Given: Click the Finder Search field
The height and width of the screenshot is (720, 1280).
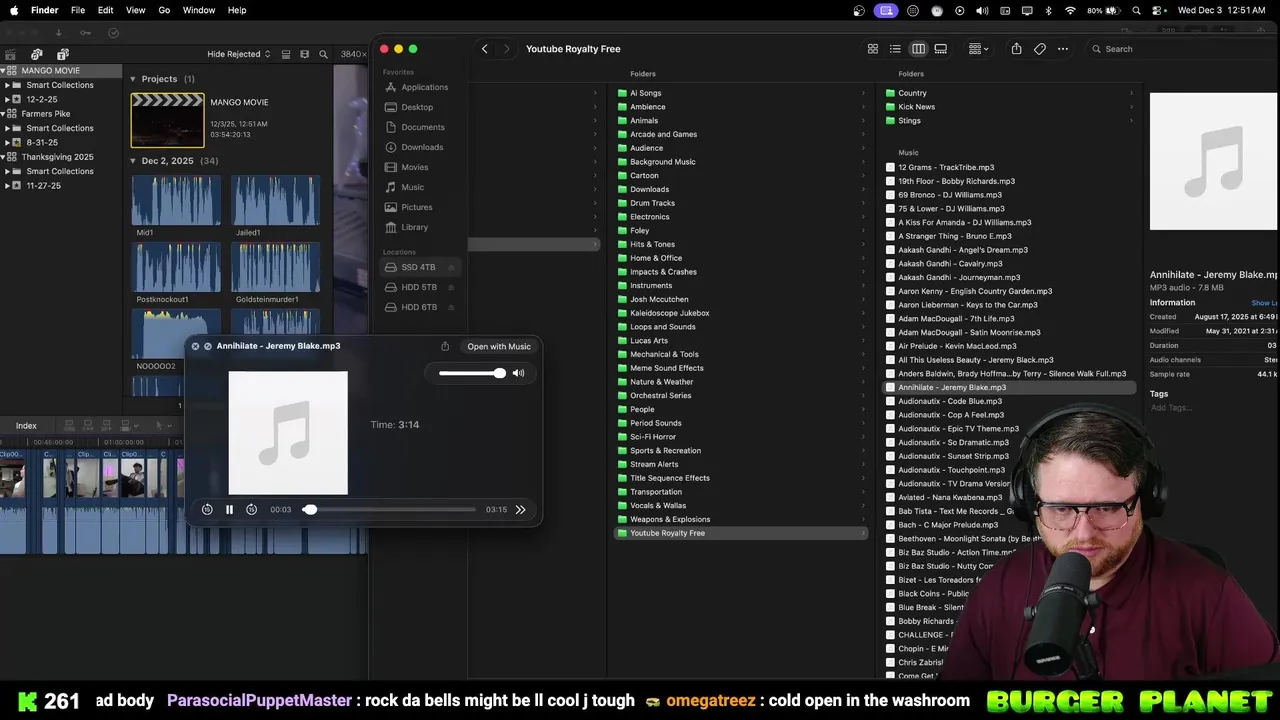Looking at the screenshot, I should 1180,49.
